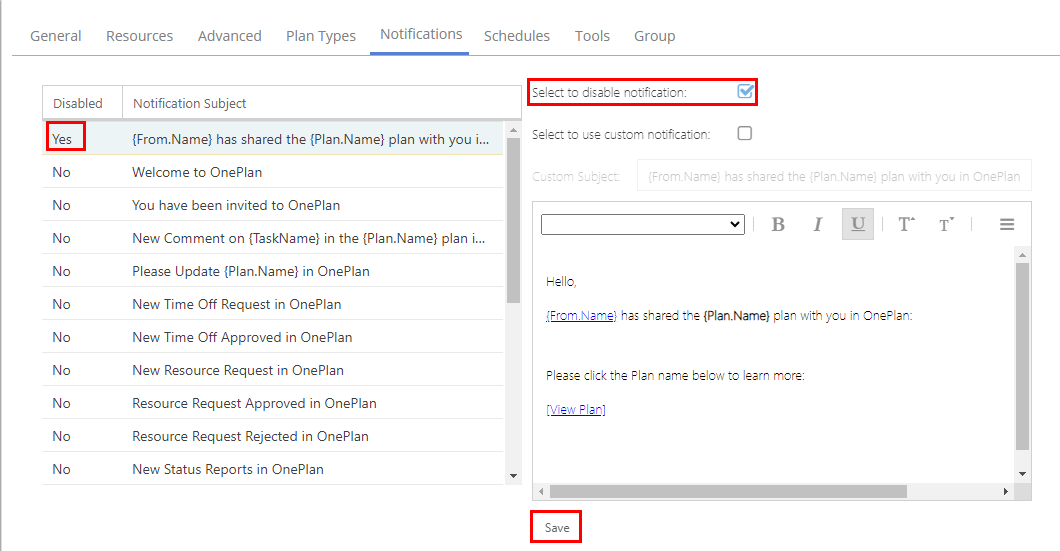
Task: Select 'New Time Off Approved in OnePlan' row
Action: [x=272, y=337]
